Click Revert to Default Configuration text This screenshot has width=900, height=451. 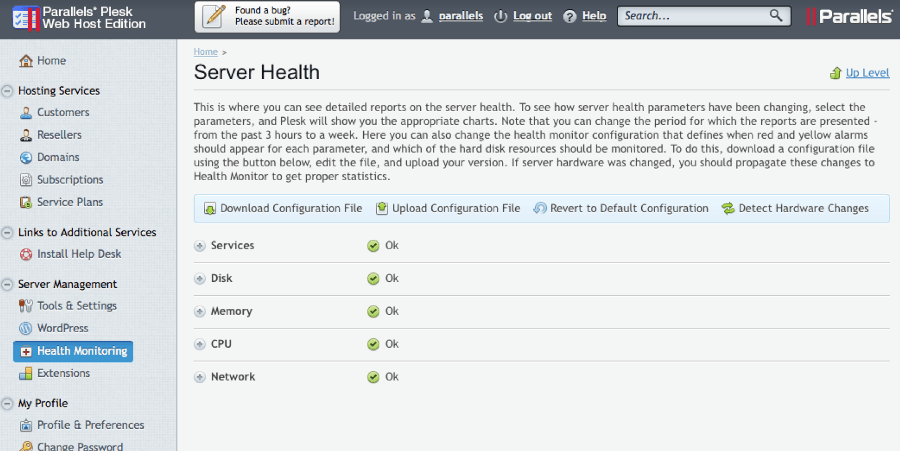pyautogui.click(x=629, y=208)
